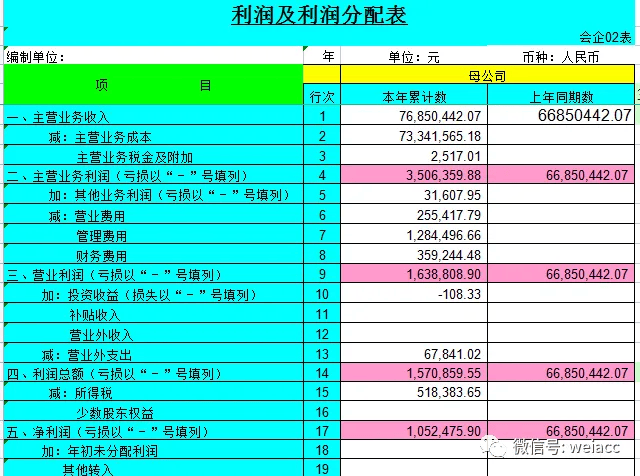
Task: Select the pink cell showing 3,506,359.88
Action: [415, 176]
